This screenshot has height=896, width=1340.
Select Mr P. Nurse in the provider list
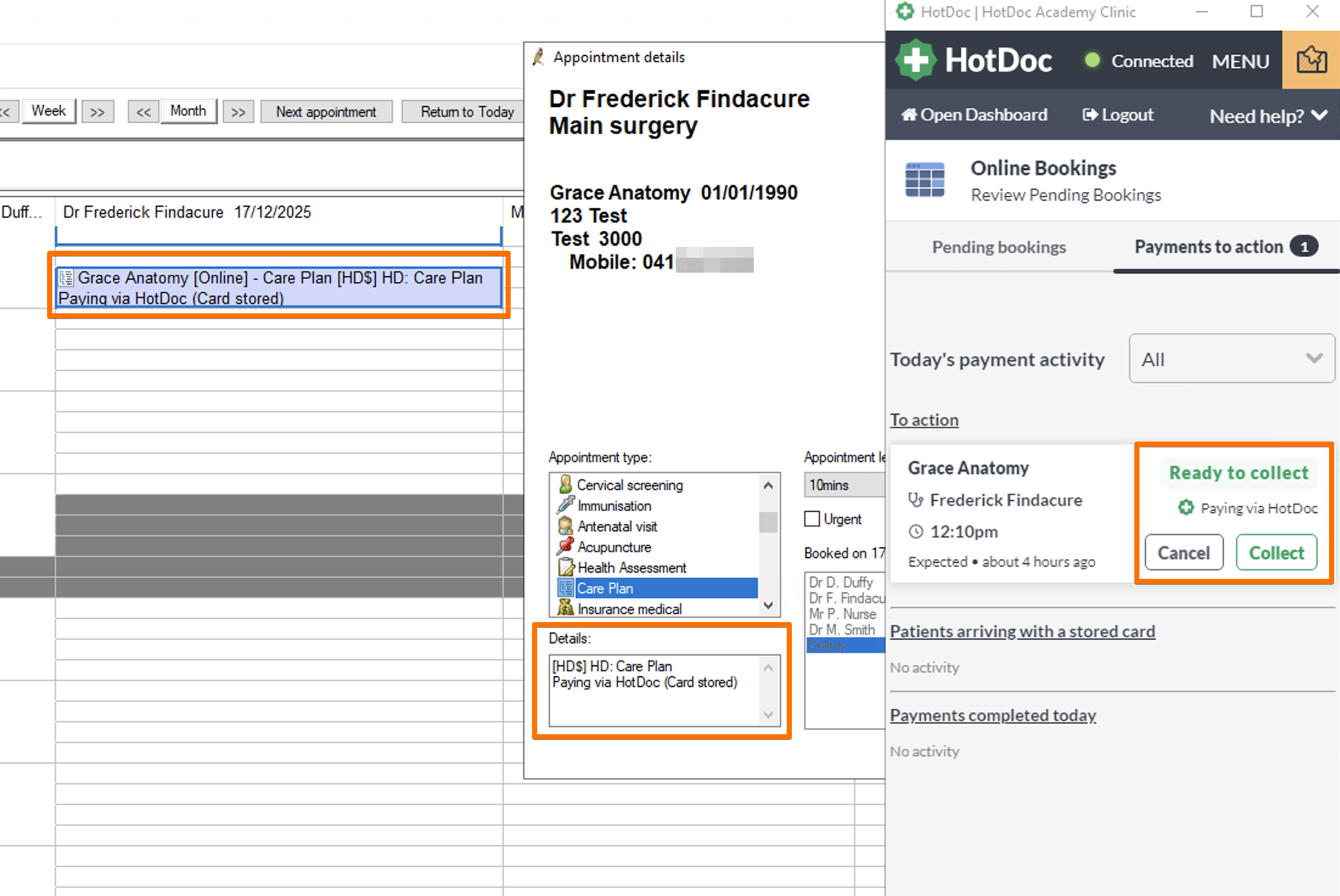(x=842, y=614)
